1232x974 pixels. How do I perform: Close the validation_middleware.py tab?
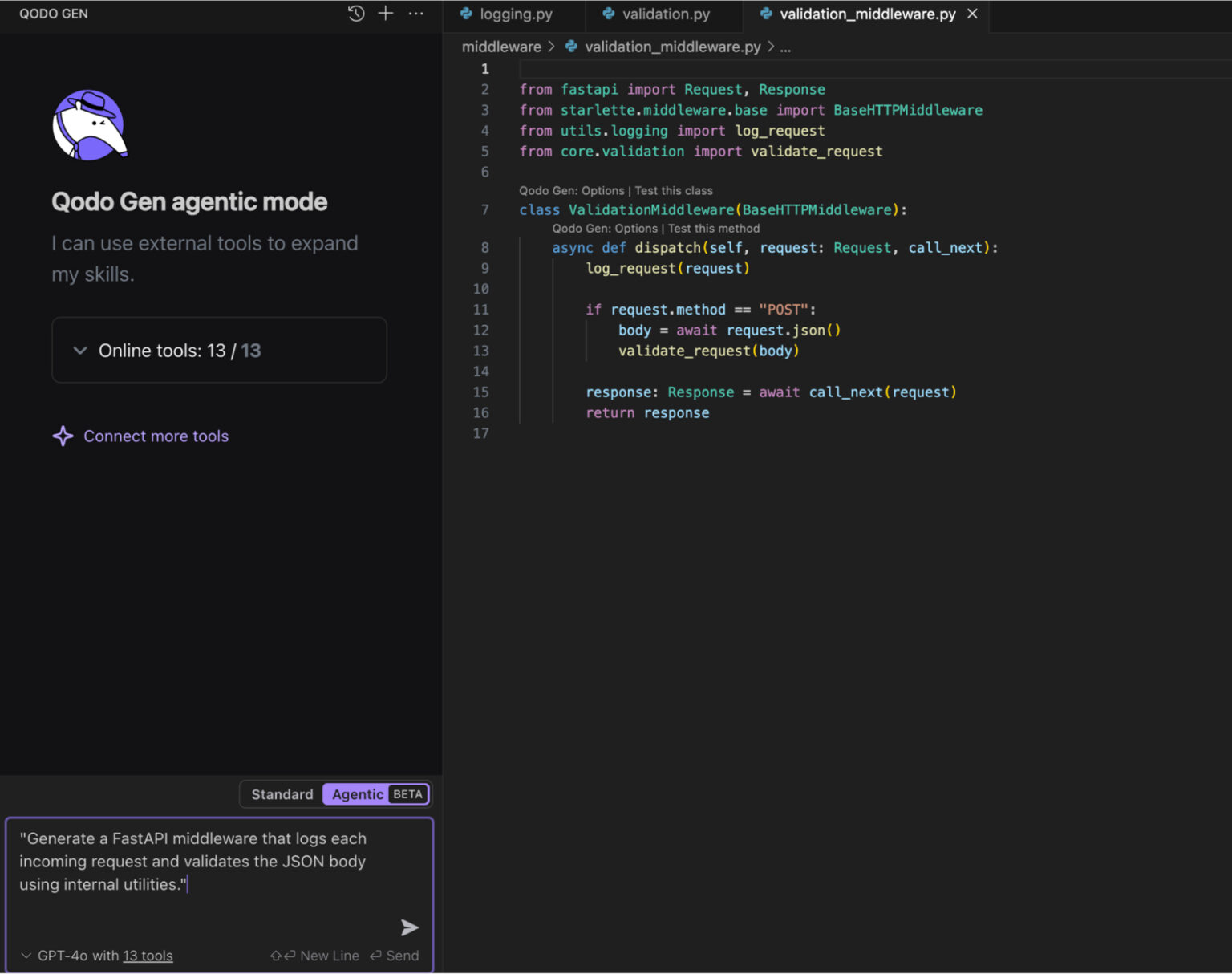972,14
